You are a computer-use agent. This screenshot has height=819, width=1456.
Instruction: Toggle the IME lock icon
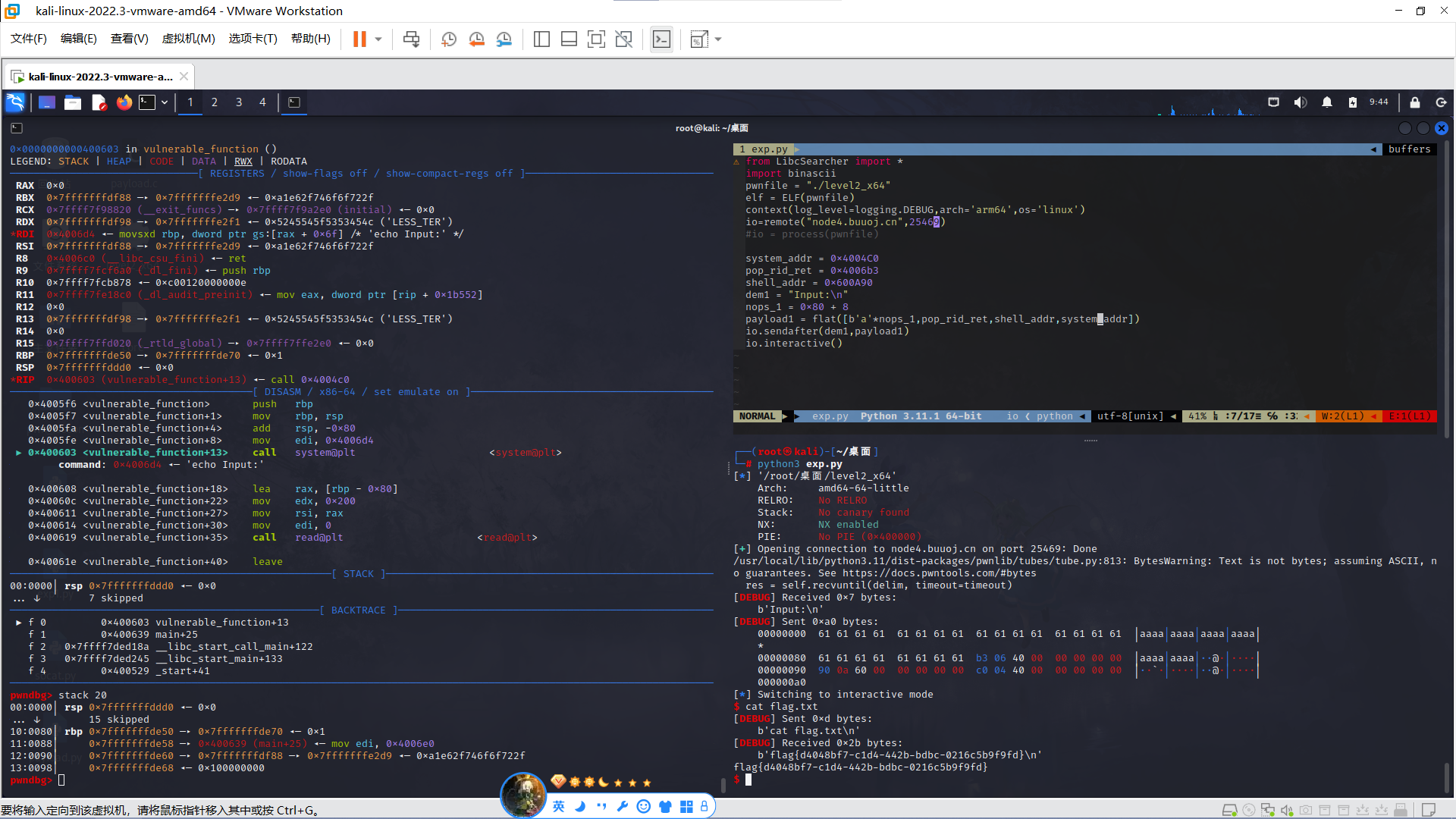(704, 806)
